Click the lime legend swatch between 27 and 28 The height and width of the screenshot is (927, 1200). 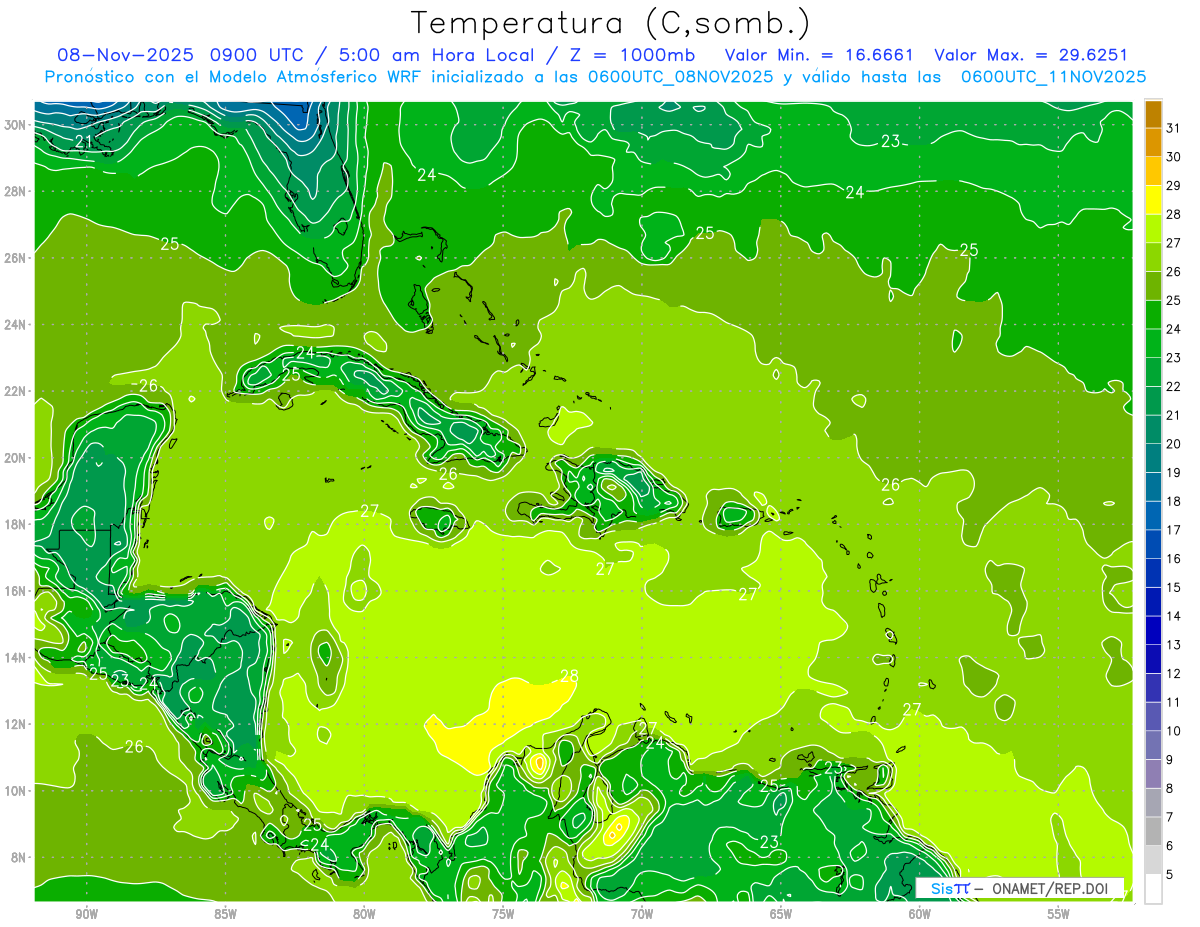1153,228
